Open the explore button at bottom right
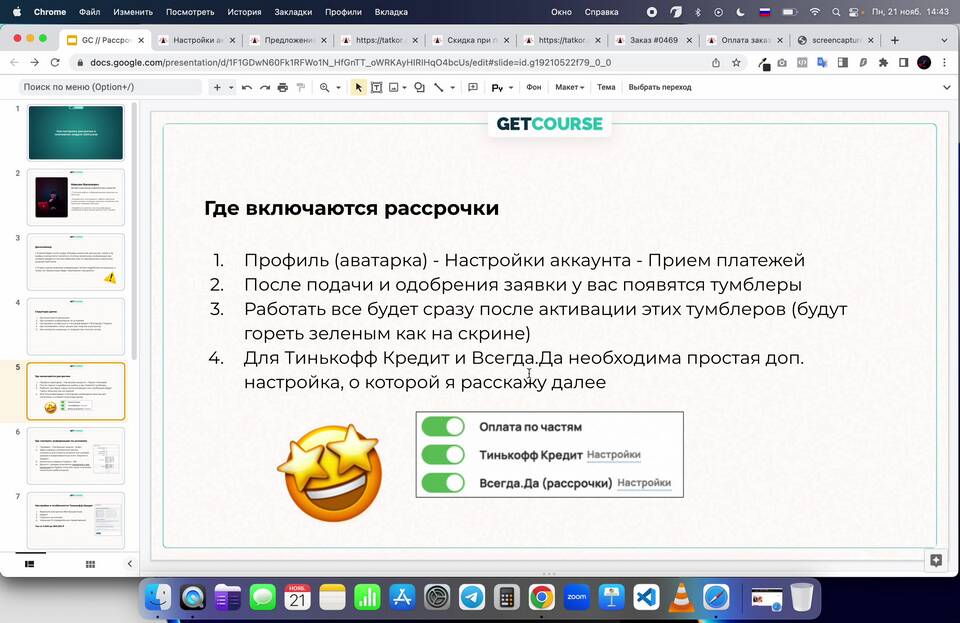The height and width of the screenshot is (623, 960). [x=936, y=561]
